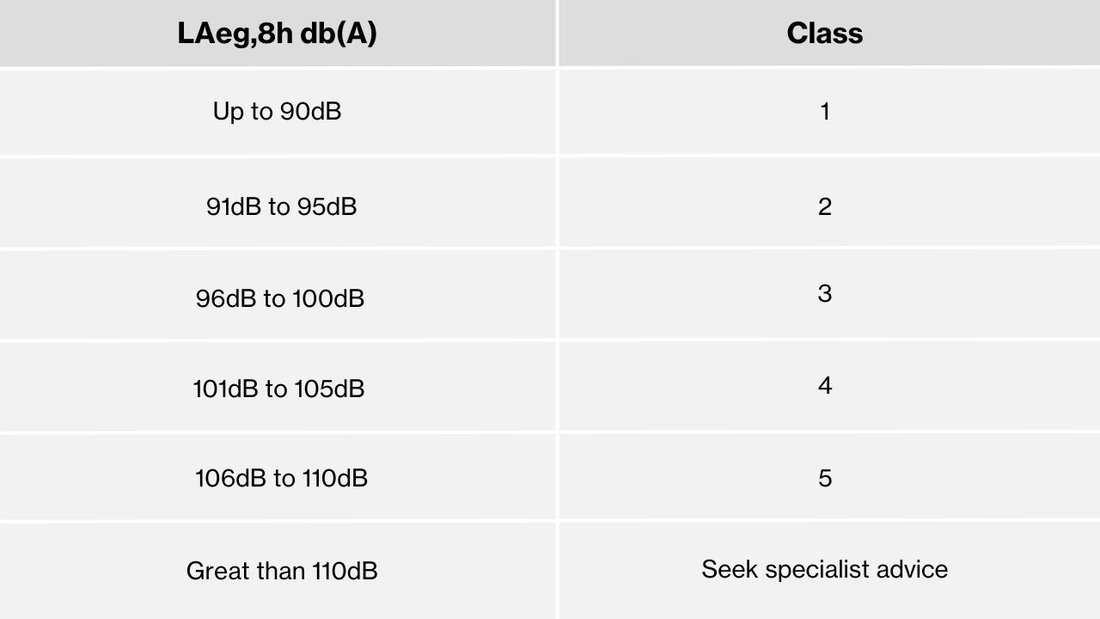
Task: Click the "100dB" text in the third row
Action: 328,299
